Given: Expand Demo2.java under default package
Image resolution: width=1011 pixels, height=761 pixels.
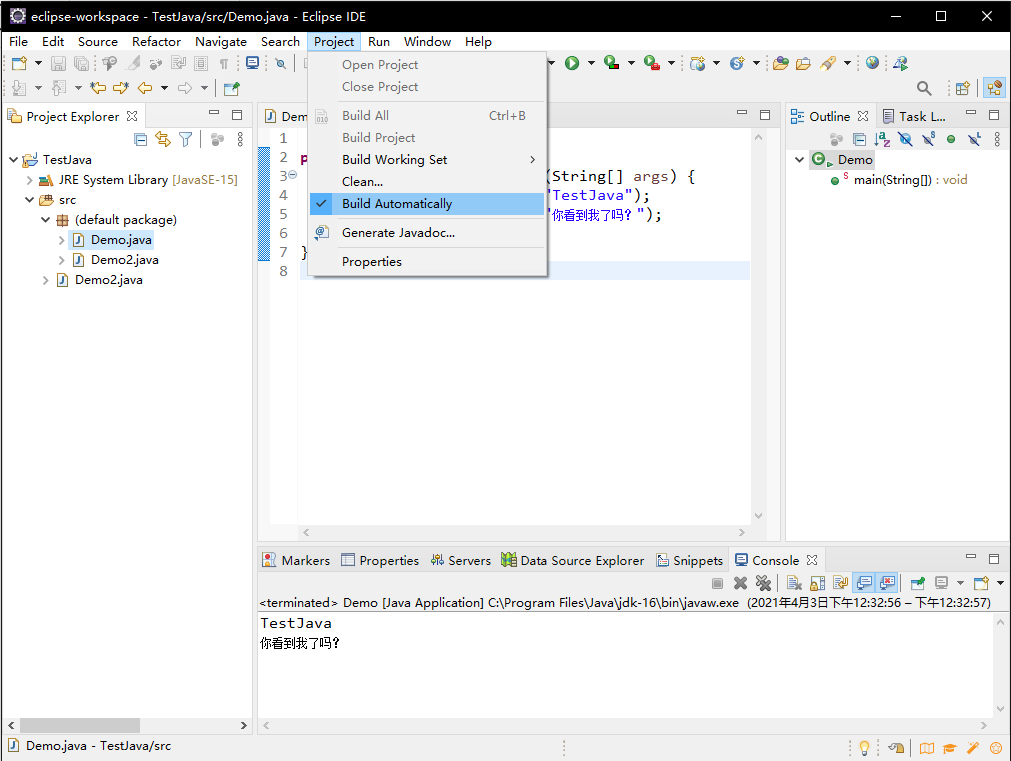Looking at the screenshot, I should point(62,260).
